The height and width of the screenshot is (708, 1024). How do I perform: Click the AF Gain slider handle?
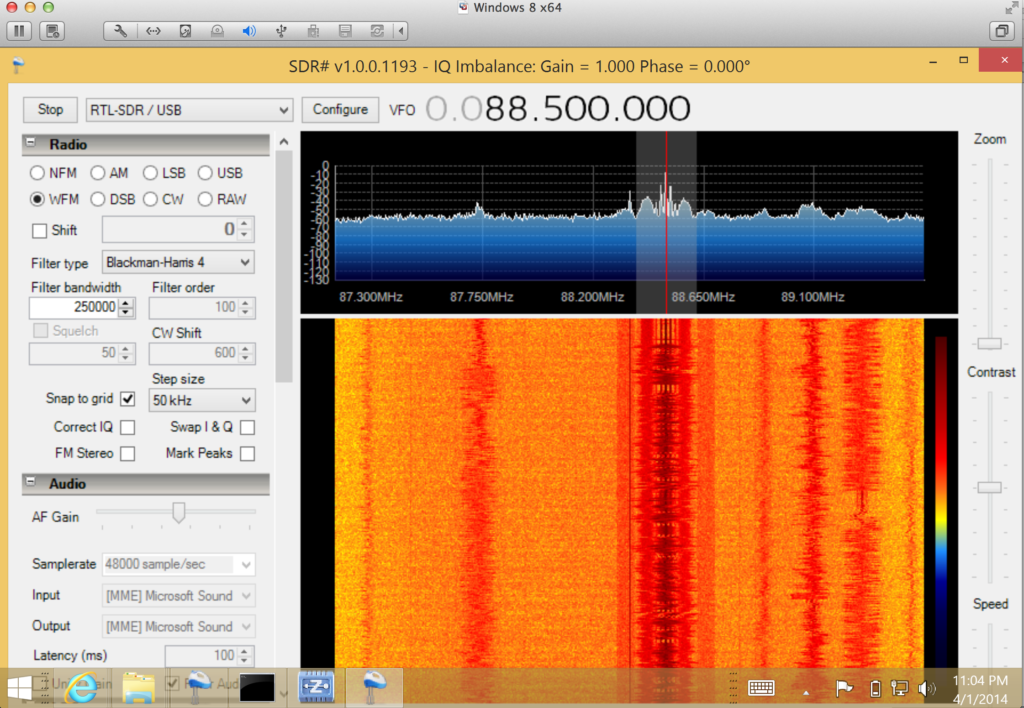click(x=178, y=513)
